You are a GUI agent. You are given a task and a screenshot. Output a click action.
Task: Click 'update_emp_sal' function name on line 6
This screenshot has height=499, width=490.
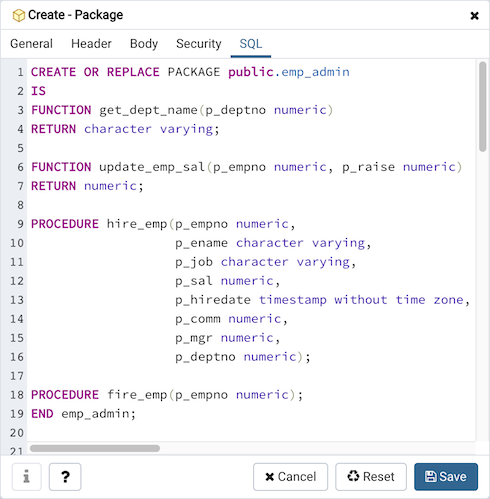pos(152,167)
